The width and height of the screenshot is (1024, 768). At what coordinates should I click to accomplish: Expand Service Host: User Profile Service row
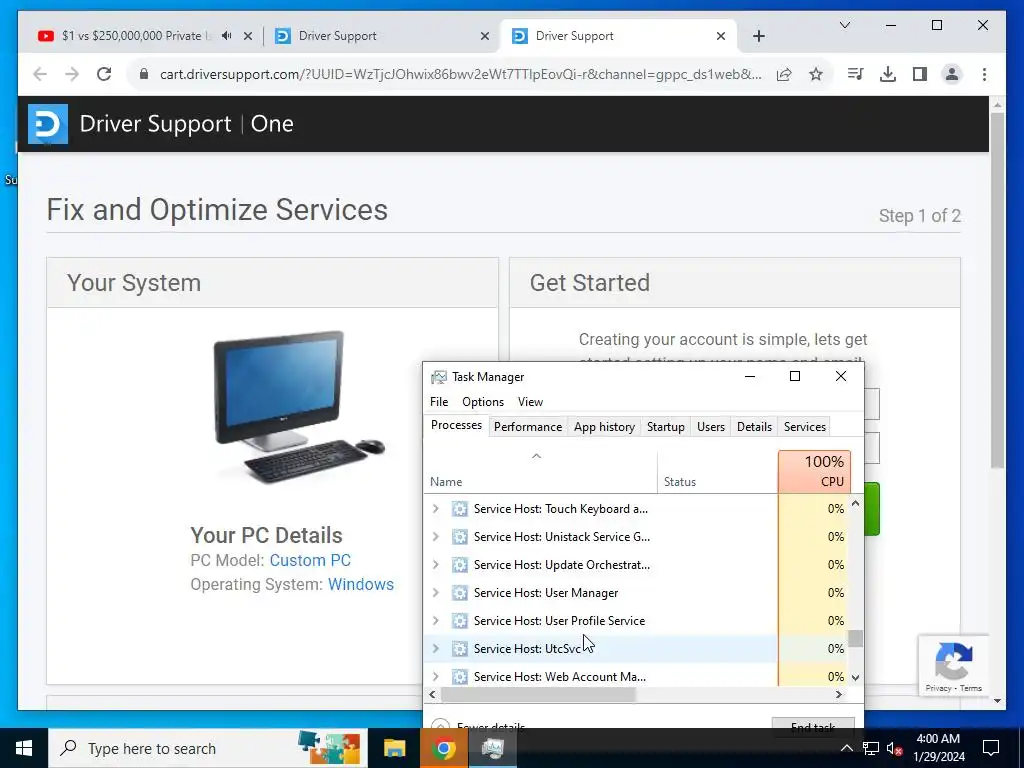[436, 620]
